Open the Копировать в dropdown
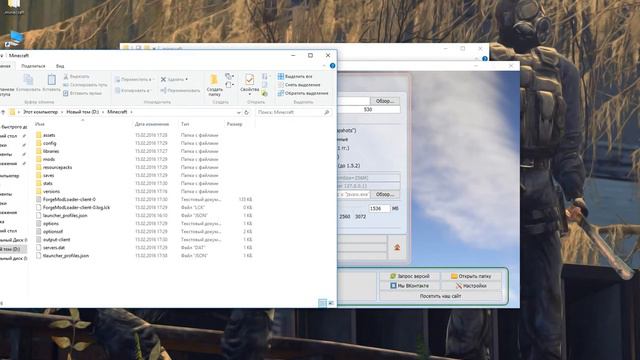The height and width of the screenshot is (360, 640). pos(132,91)
